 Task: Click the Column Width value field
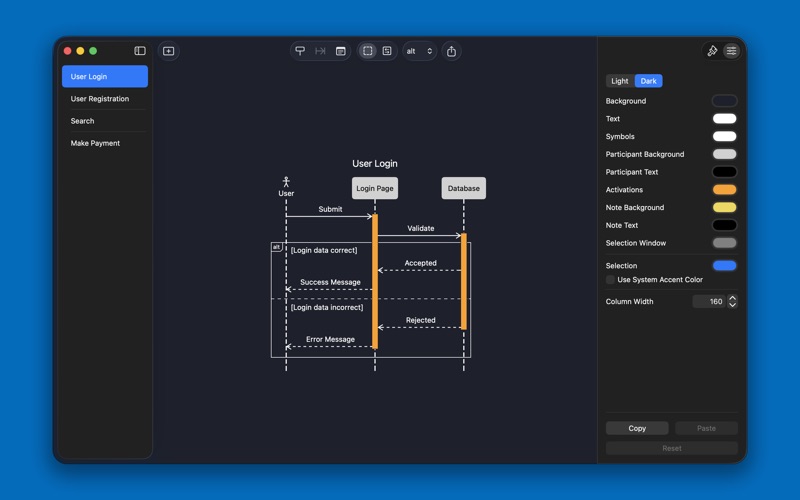click(709, 302)
